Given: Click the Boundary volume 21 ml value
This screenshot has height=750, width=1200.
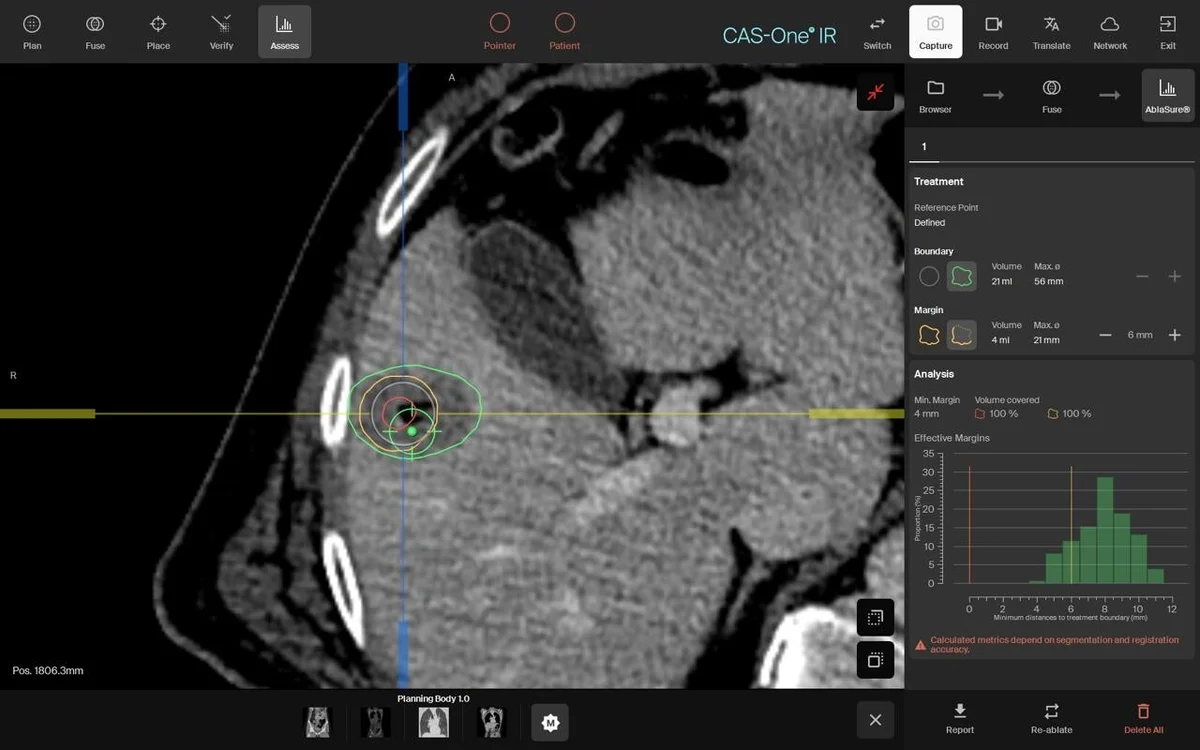Looking at the screenshot, I should [1001, 281].
